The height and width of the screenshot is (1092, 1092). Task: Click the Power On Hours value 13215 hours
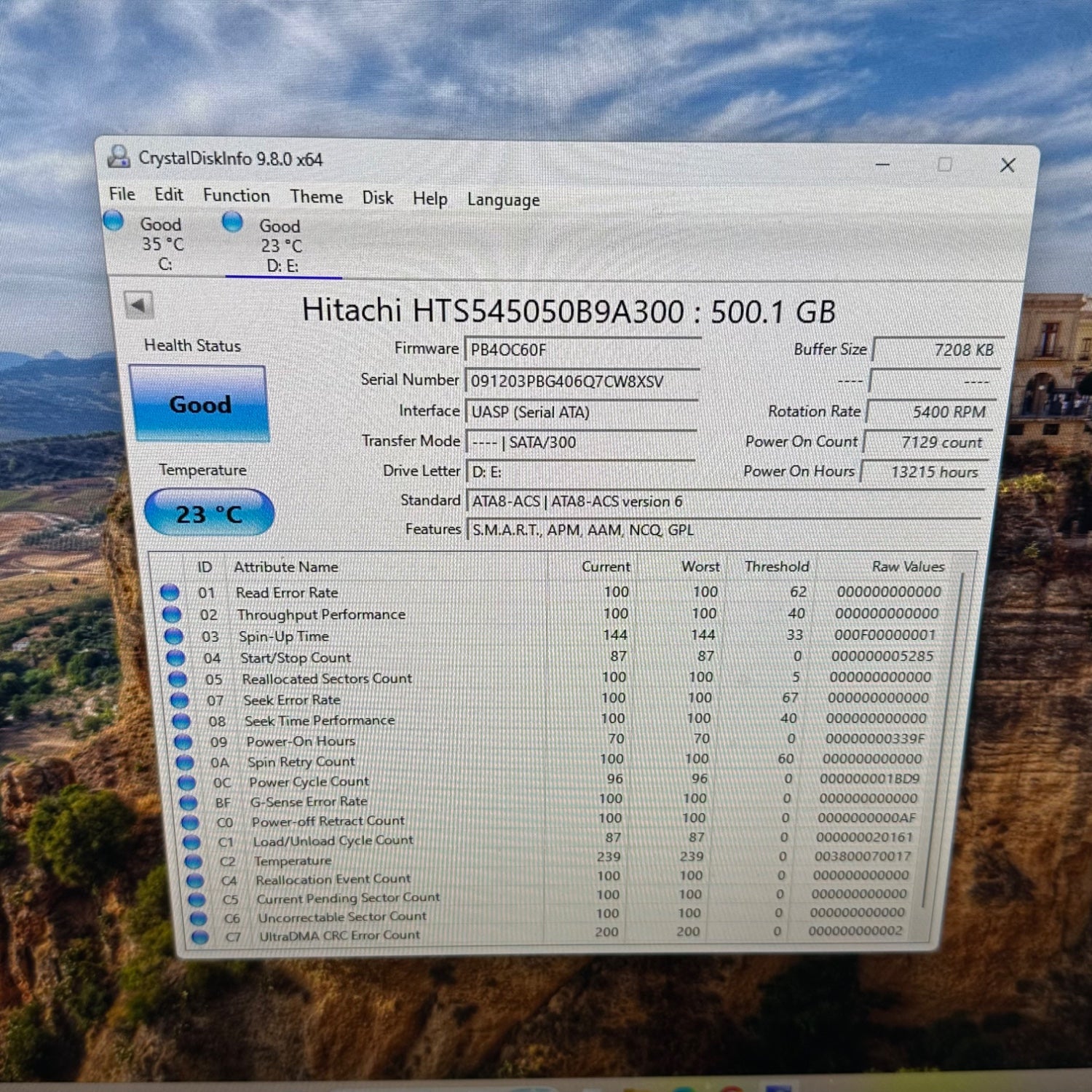tap(925, 472)
